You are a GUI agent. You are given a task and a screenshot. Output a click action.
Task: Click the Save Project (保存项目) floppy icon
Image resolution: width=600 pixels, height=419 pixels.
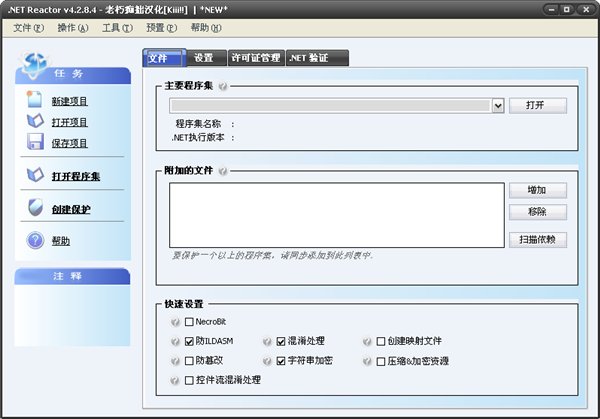tap(35, 142)
